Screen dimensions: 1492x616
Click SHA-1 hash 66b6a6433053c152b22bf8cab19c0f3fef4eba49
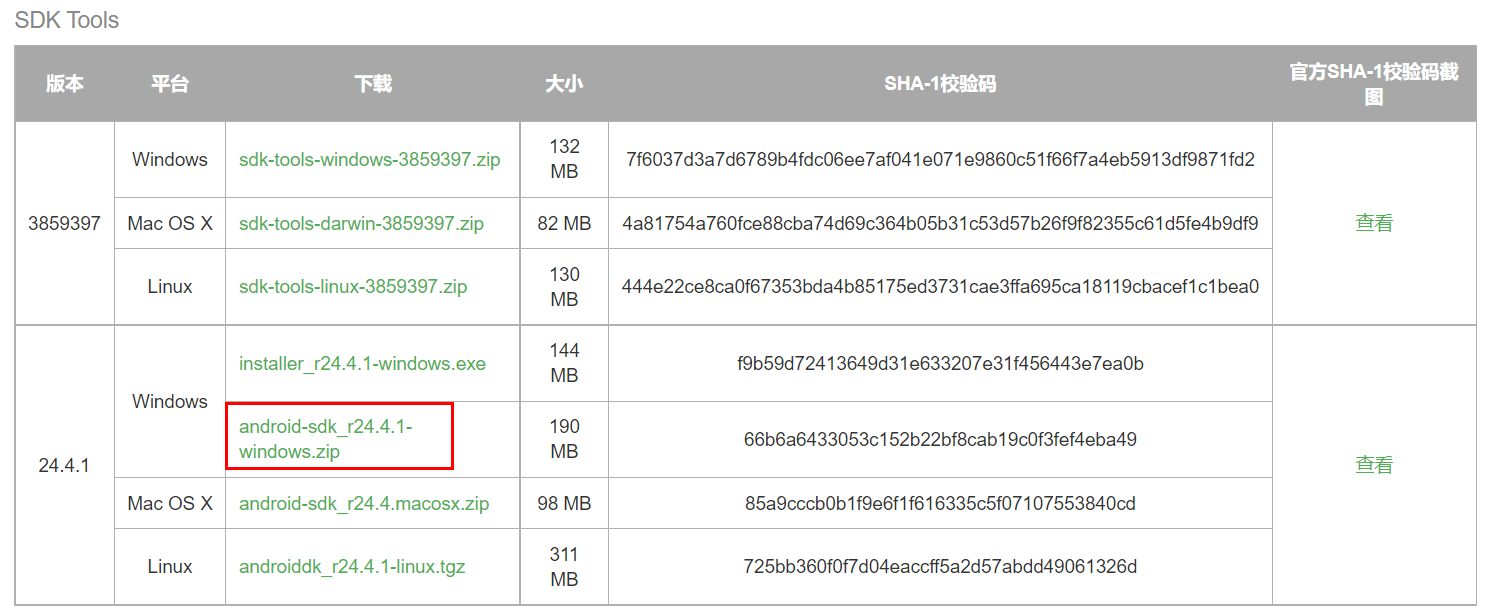click(940, 439)
